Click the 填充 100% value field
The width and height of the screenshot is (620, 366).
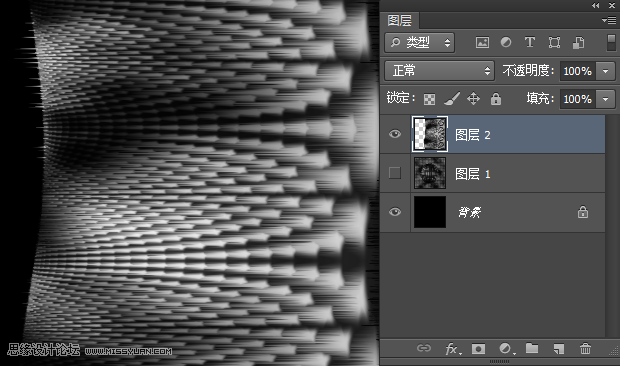point(578,99)
